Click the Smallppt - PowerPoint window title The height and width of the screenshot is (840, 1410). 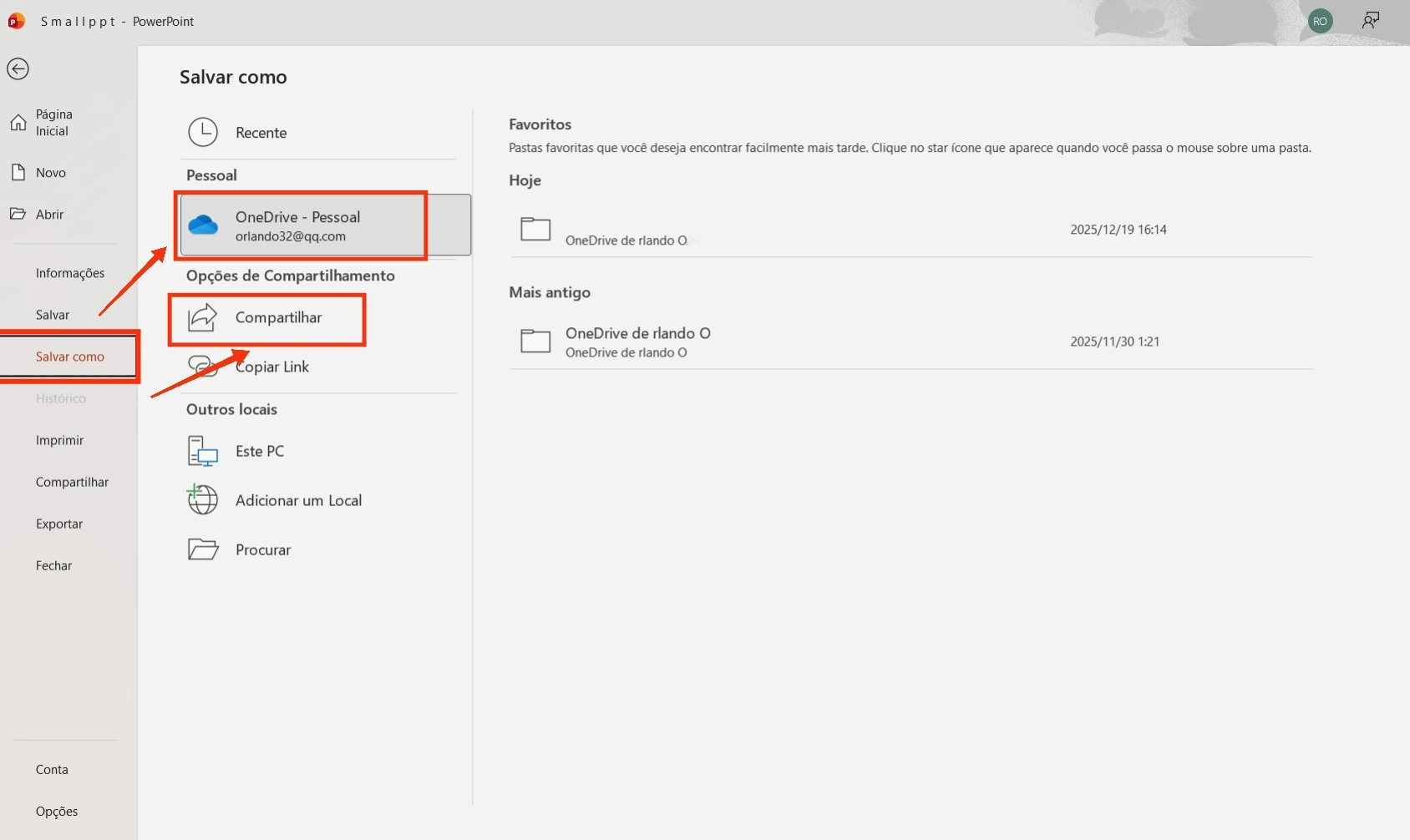tap(118, 22)
